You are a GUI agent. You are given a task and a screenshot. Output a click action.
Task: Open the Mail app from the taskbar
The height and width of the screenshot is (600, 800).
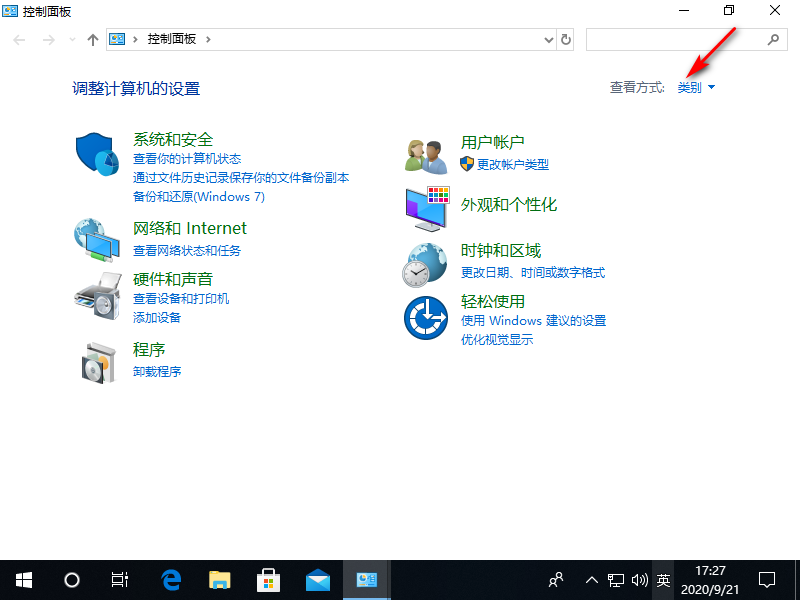click(x=316, y=580)
